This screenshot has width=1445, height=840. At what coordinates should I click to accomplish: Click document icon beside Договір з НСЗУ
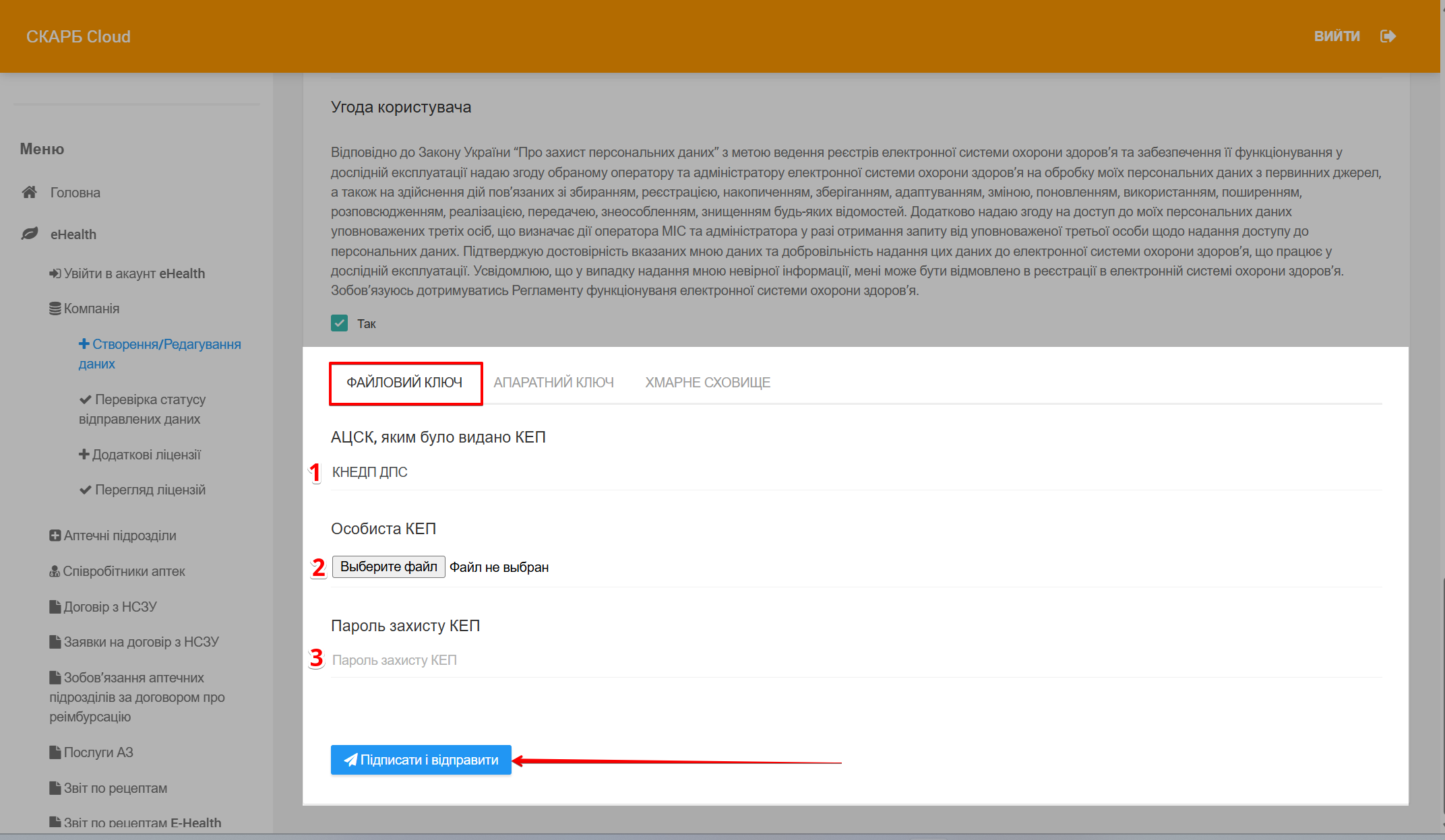tap(55, 607)
